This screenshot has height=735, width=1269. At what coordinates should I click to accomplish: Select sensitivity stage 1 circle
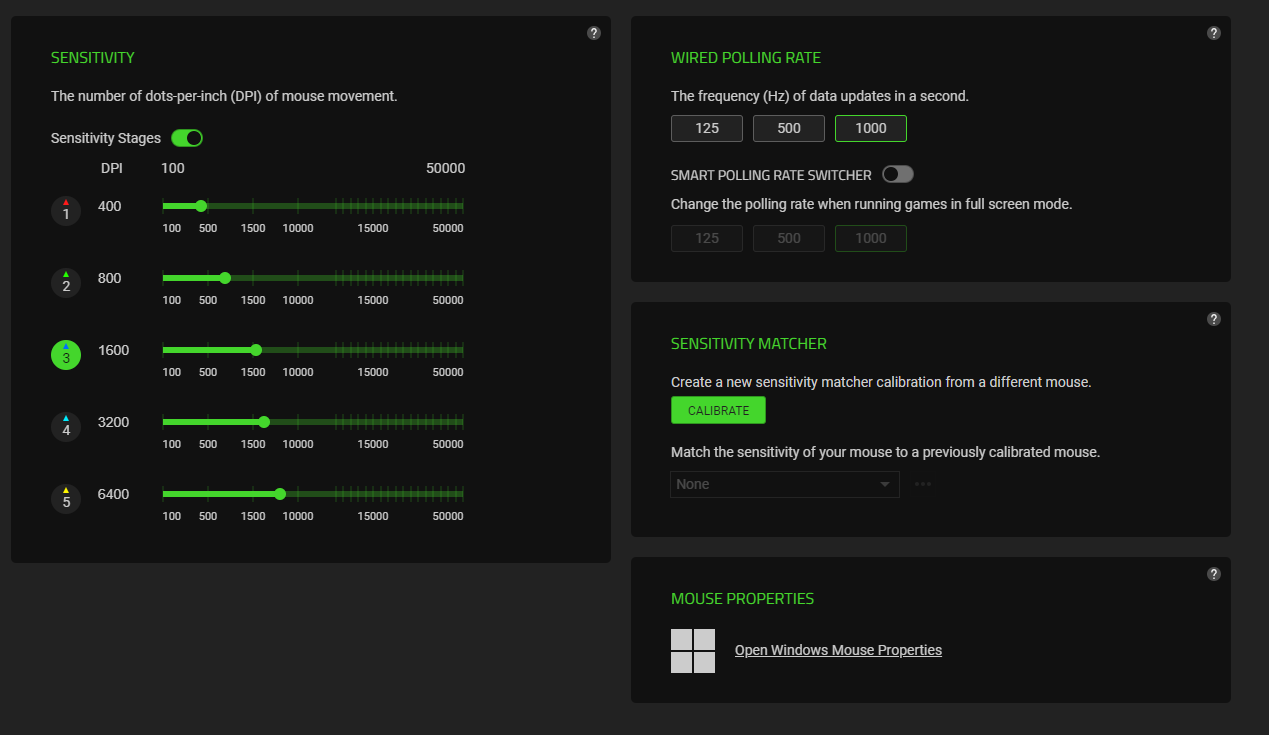click(x=66, y=211)
